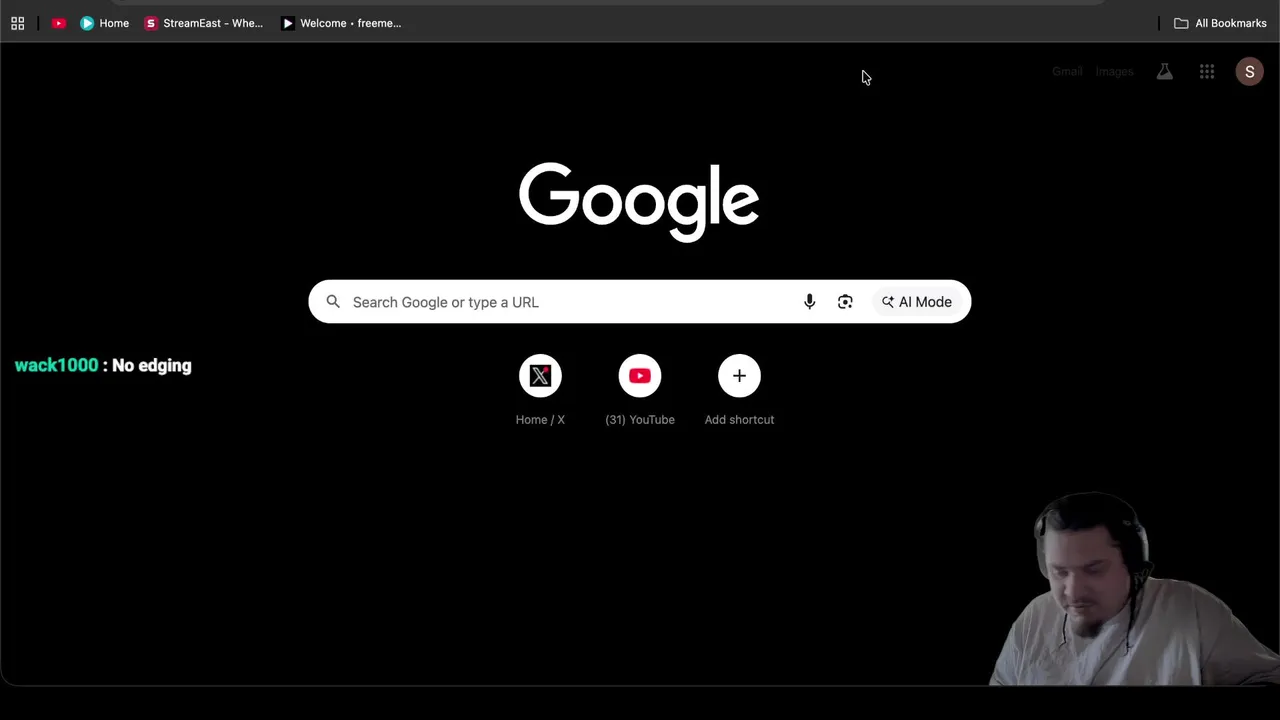
Task: Open the YouTube shortcut tile
Action: (x=640, y=391)
